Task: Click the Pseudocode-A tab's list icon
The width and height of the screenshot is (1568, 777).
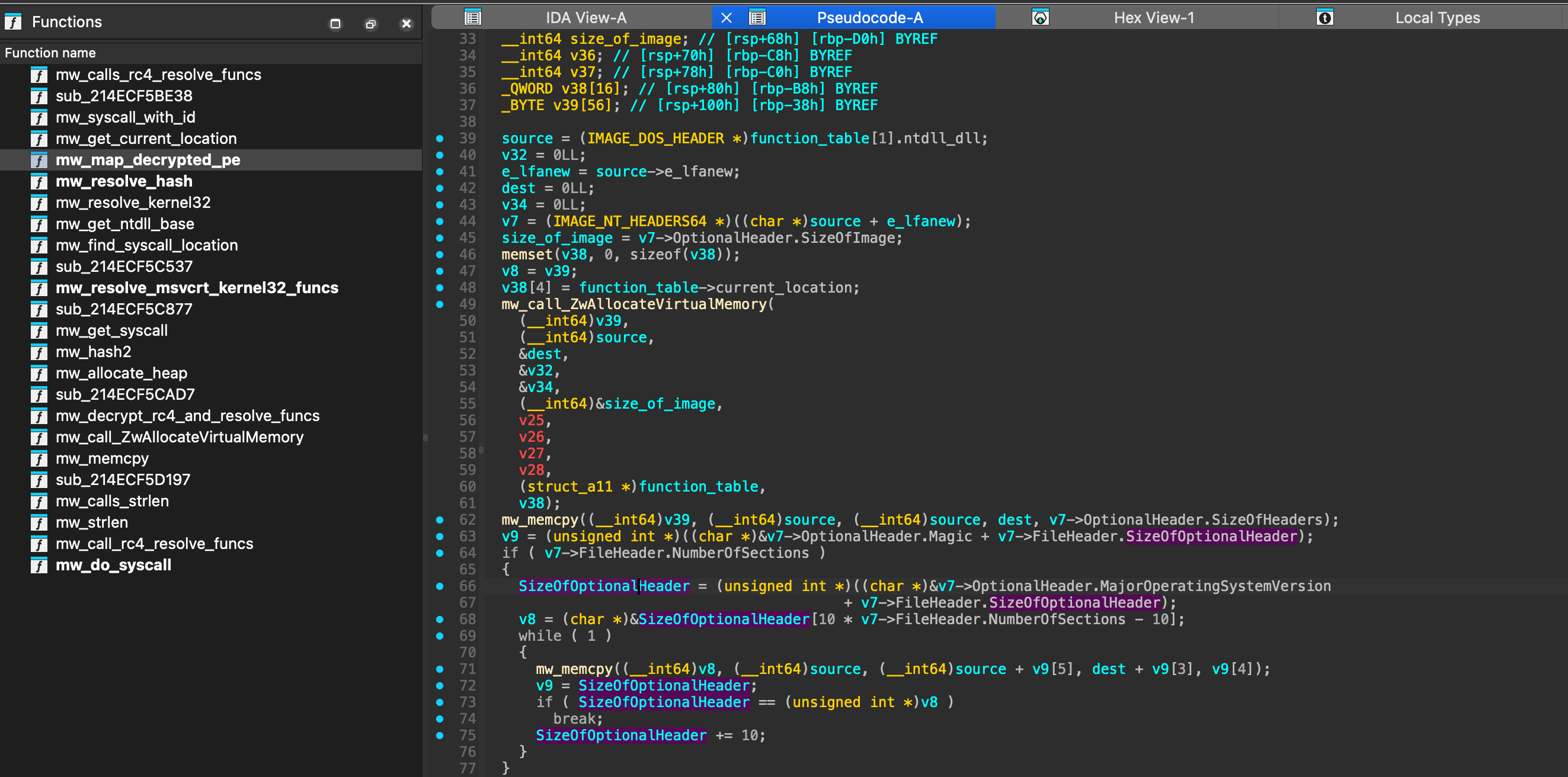Action: [x=757, y=17]
